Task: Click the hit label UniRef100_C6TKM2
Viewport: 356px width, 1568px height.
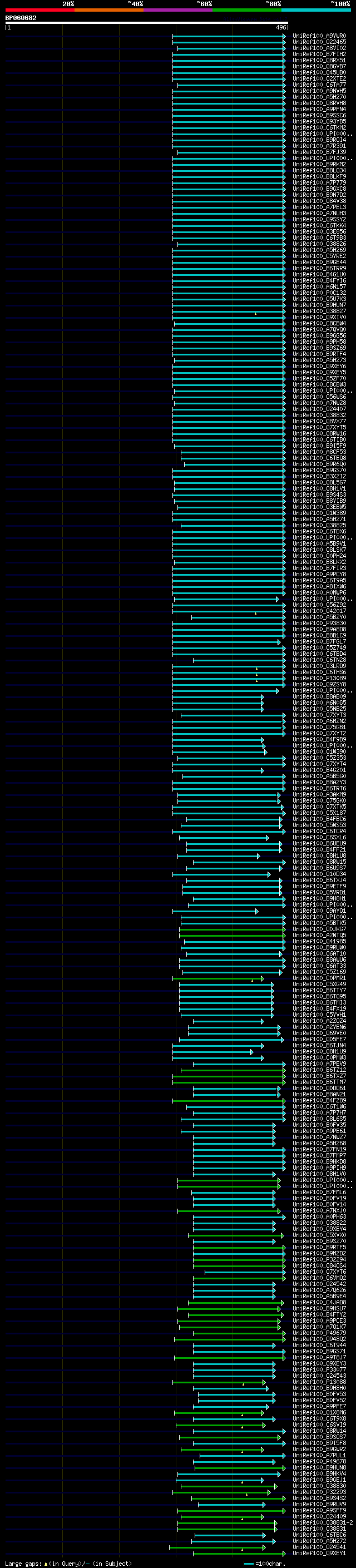Action: click(x=319, y=127)
